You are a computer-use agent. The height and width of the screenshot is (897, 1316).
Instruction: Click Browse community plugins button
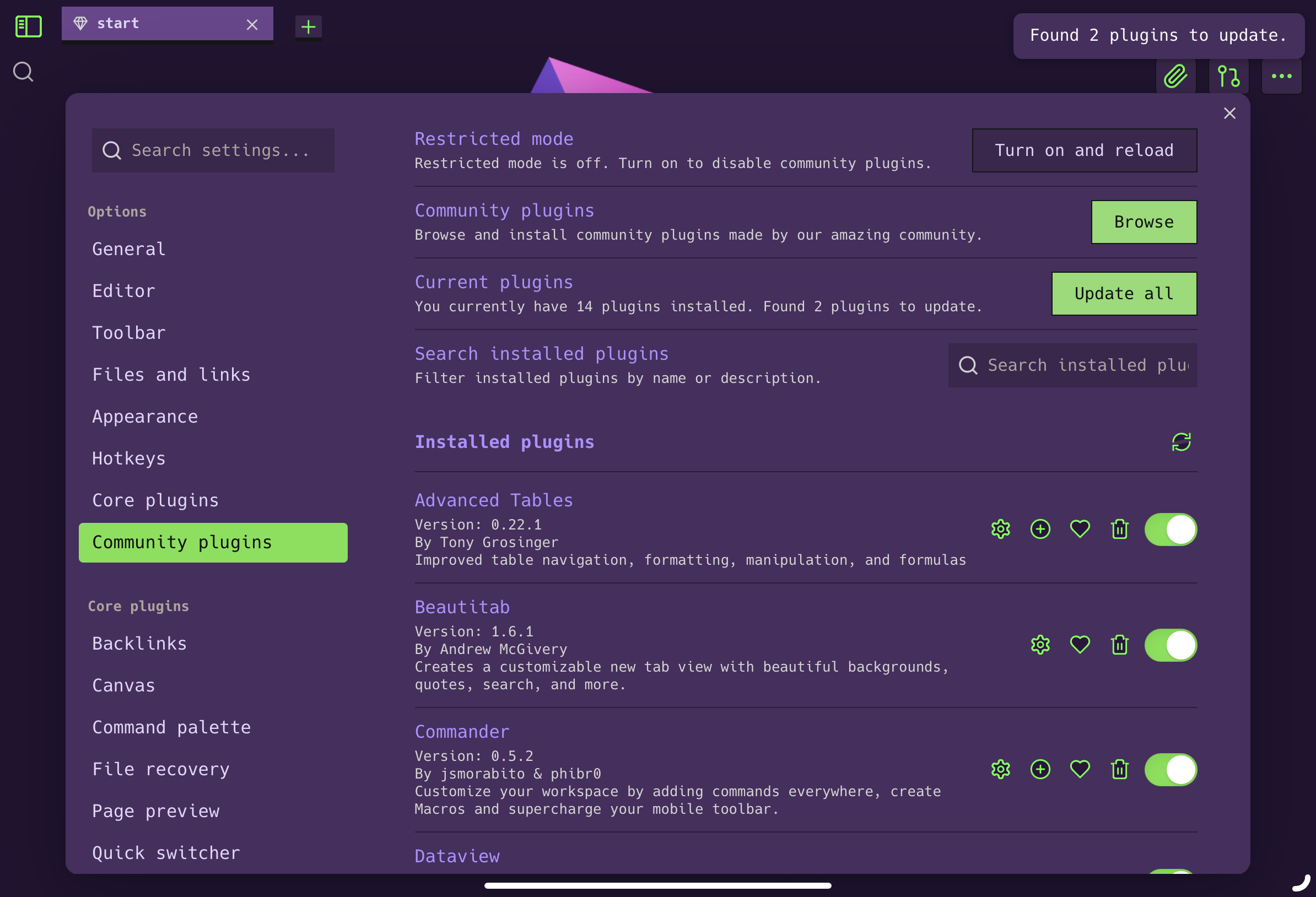tap(1144, 222)
